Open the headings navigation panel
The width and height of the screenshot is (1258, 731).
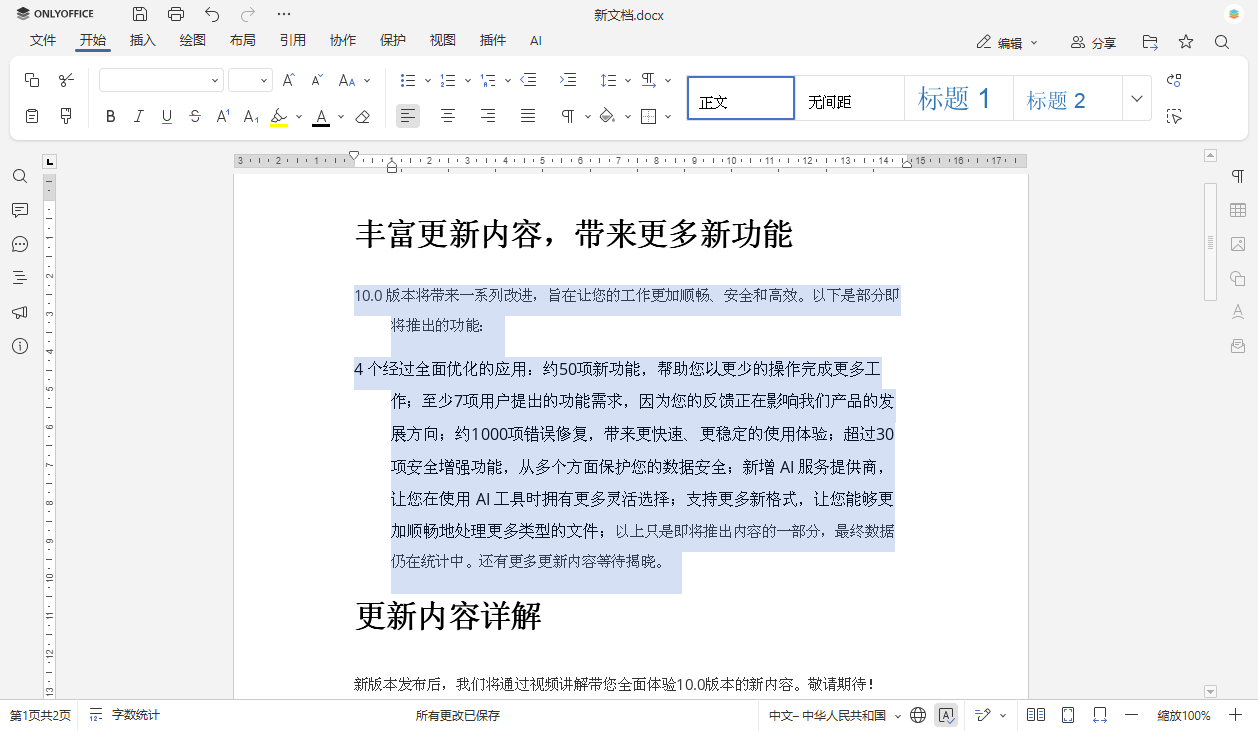(x=19, y=278)
